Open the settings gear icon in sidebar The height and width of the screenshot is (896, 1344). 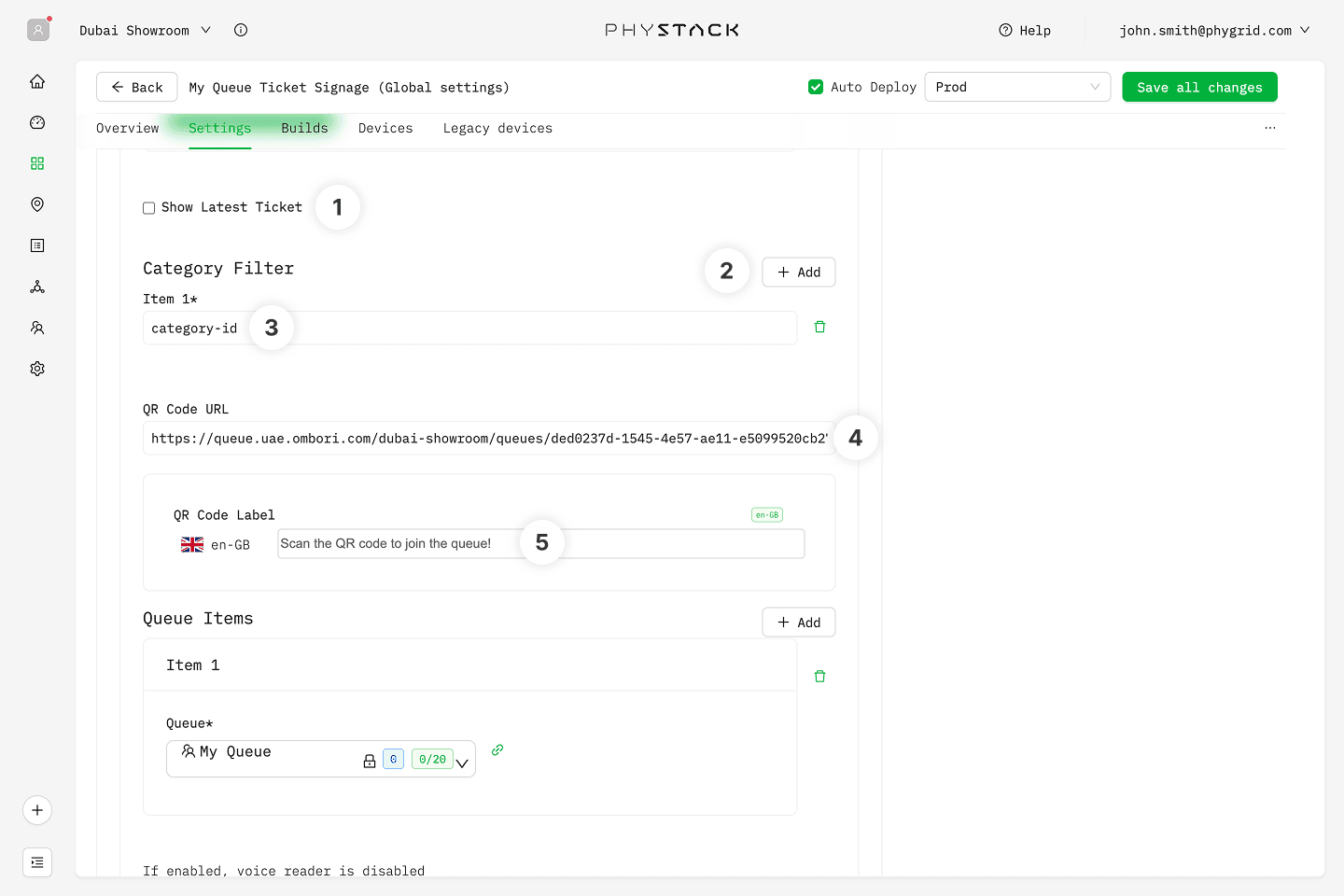pyautogui.click(x=37, y=369)
